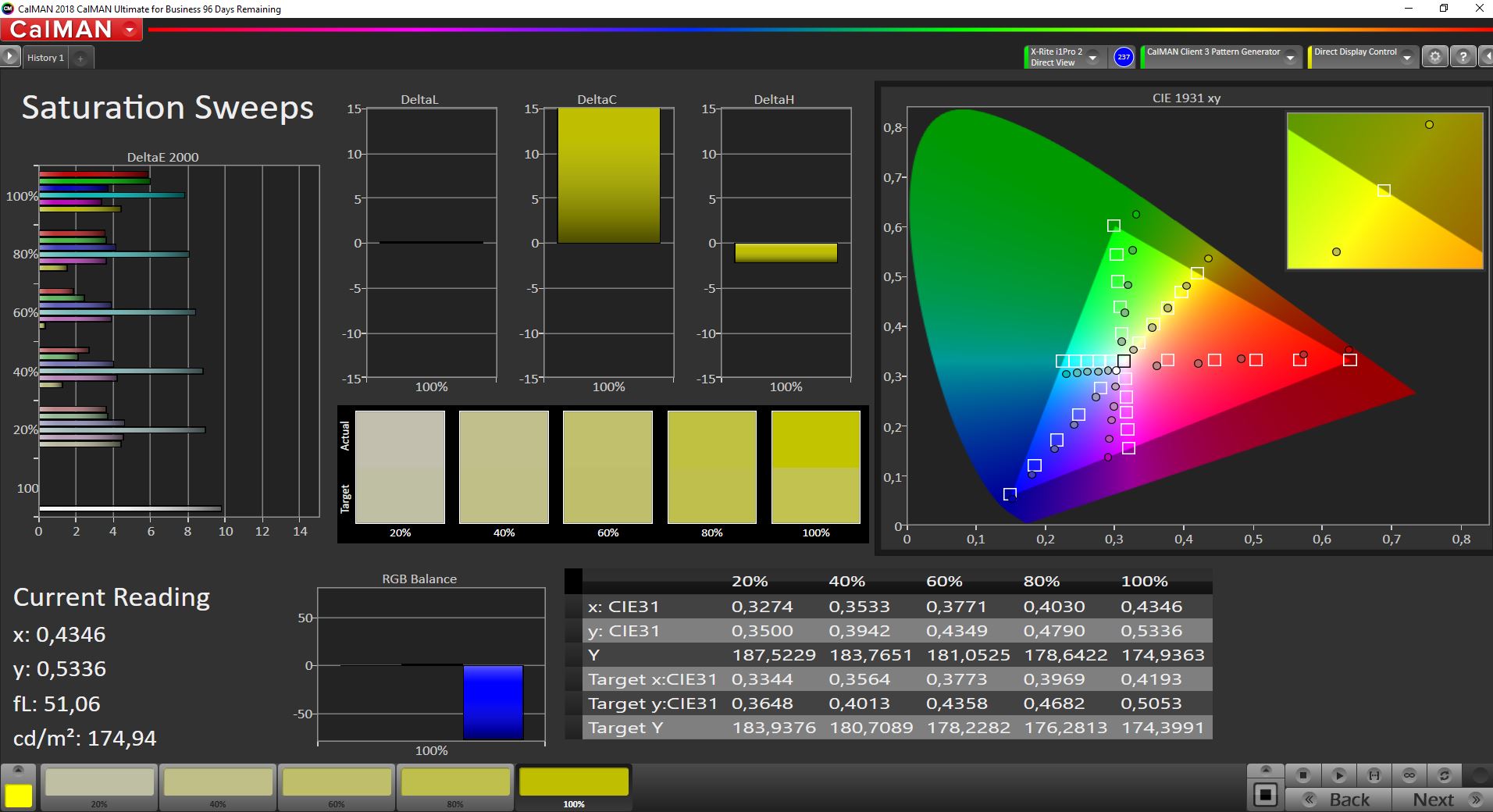Click the continuous read infinity icon

(1409, 775)
